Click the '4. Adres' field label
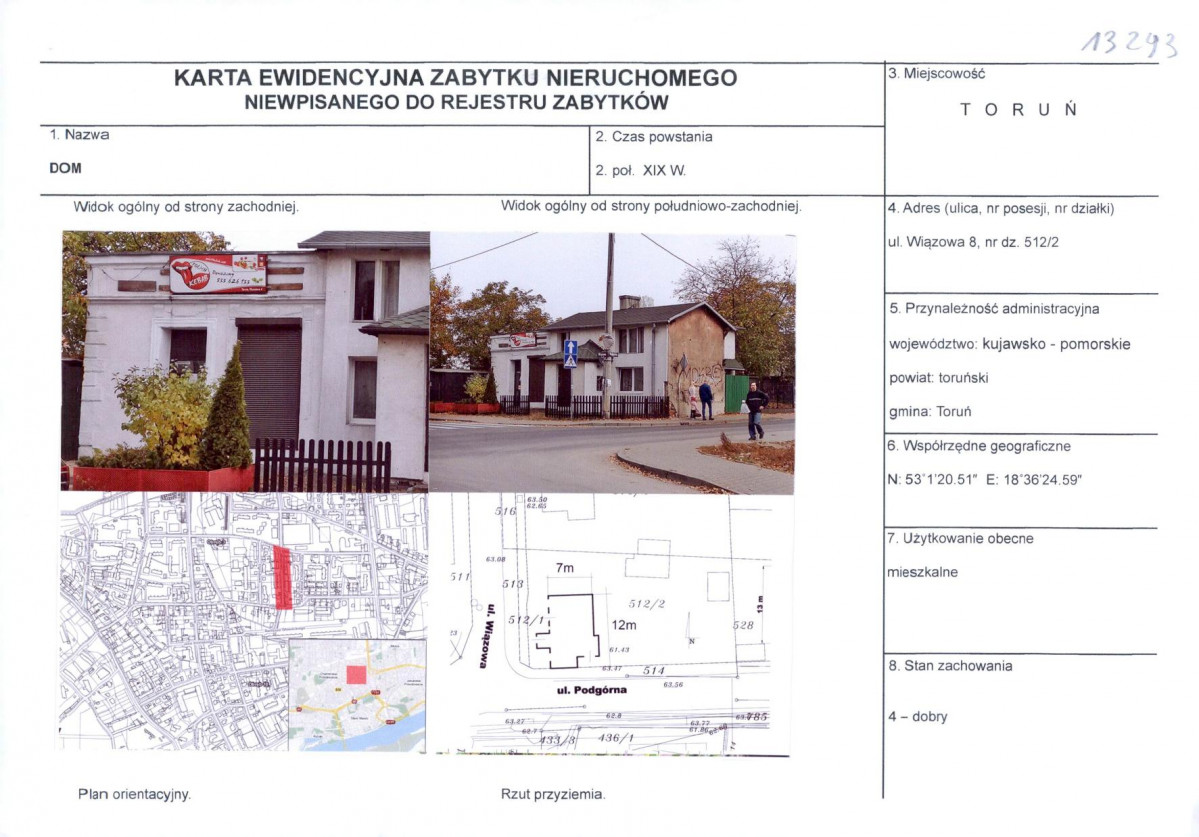 tap(1001, 208)
